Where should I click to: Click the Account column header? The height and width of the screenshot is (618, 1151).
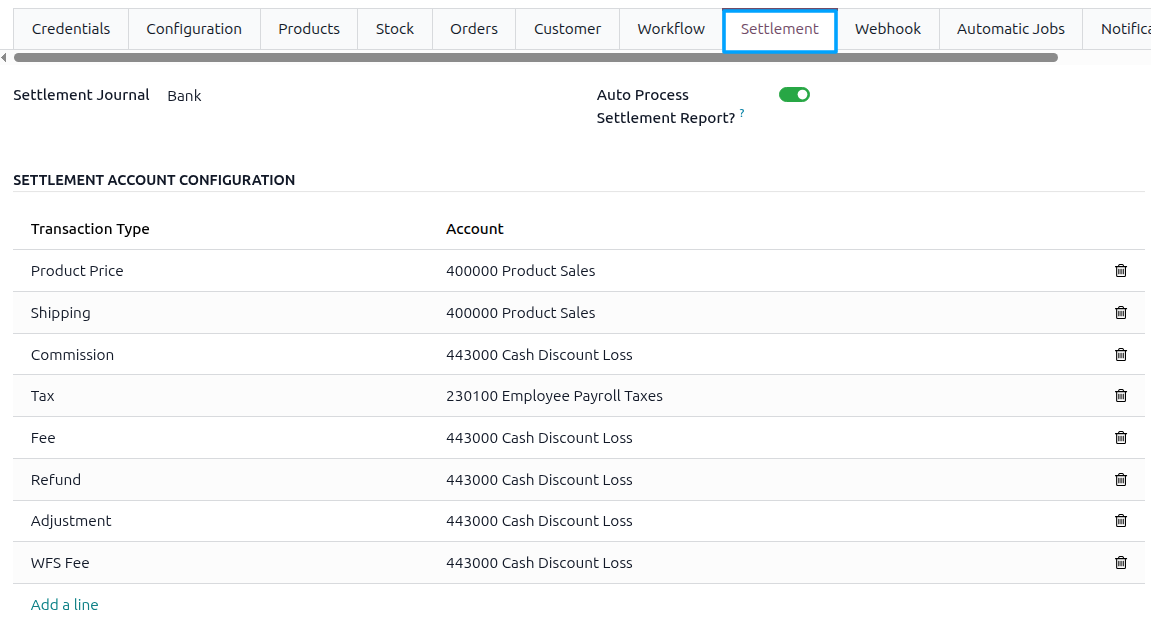pos(475,229)
